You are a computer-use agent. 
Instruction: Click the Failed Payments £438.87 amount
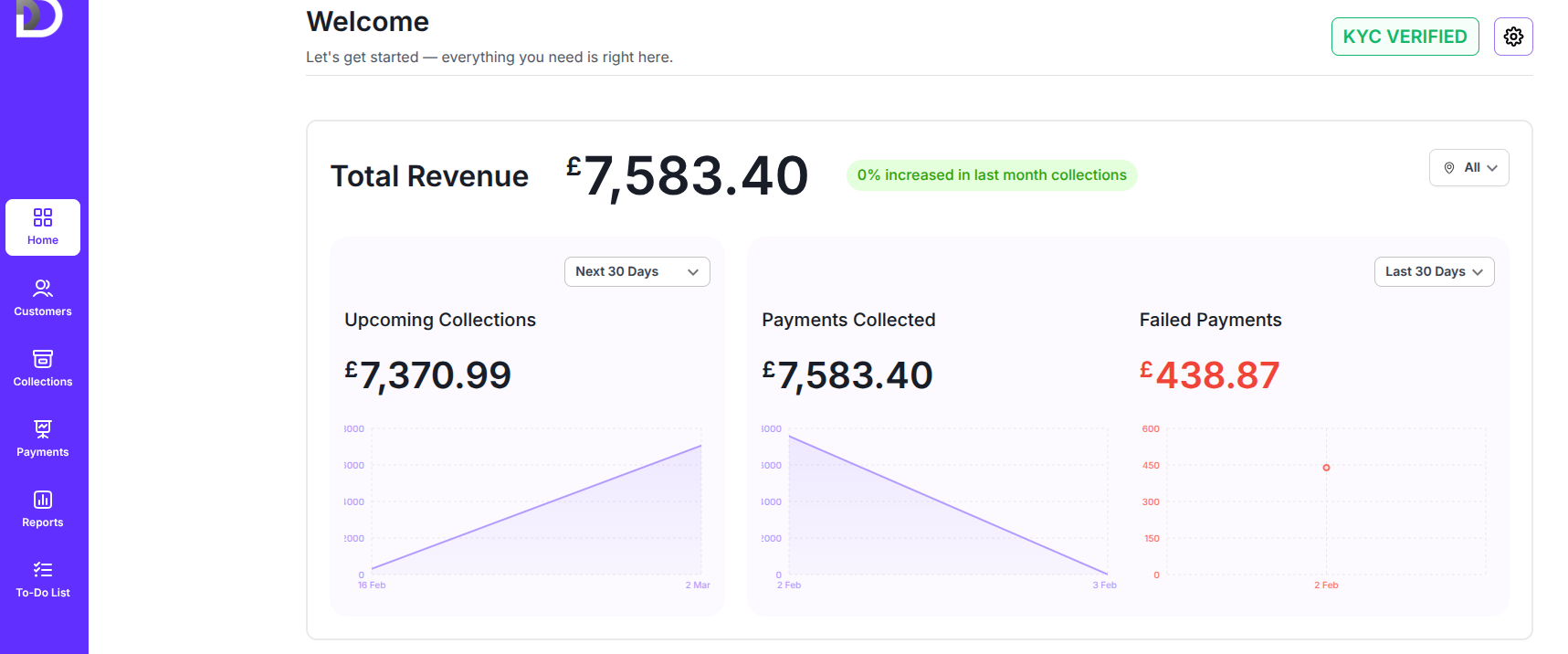tap(1209, 375)
